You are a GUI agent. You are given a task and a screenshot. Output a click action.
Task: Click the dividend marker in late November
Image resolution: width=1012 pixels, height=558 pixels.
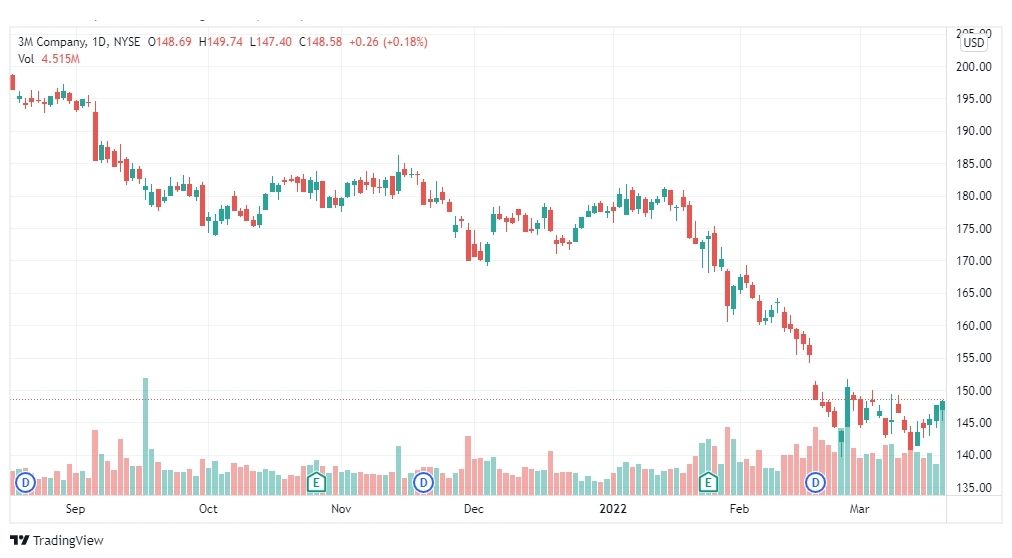423,483
